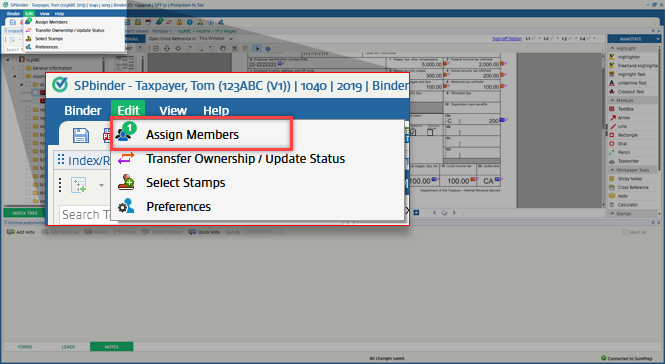Image resolution: width=665 pixels, height=364 pixels.
Task: Open the enlarged View menu
Action: [173, 111]
